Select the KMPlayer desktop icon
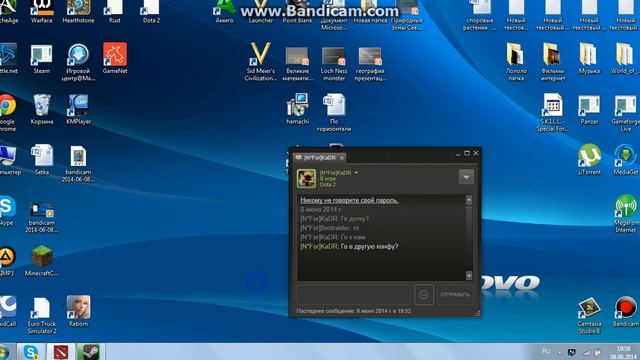Image resolution: width=640 pixels, height=360 pixels. (78, 109)
